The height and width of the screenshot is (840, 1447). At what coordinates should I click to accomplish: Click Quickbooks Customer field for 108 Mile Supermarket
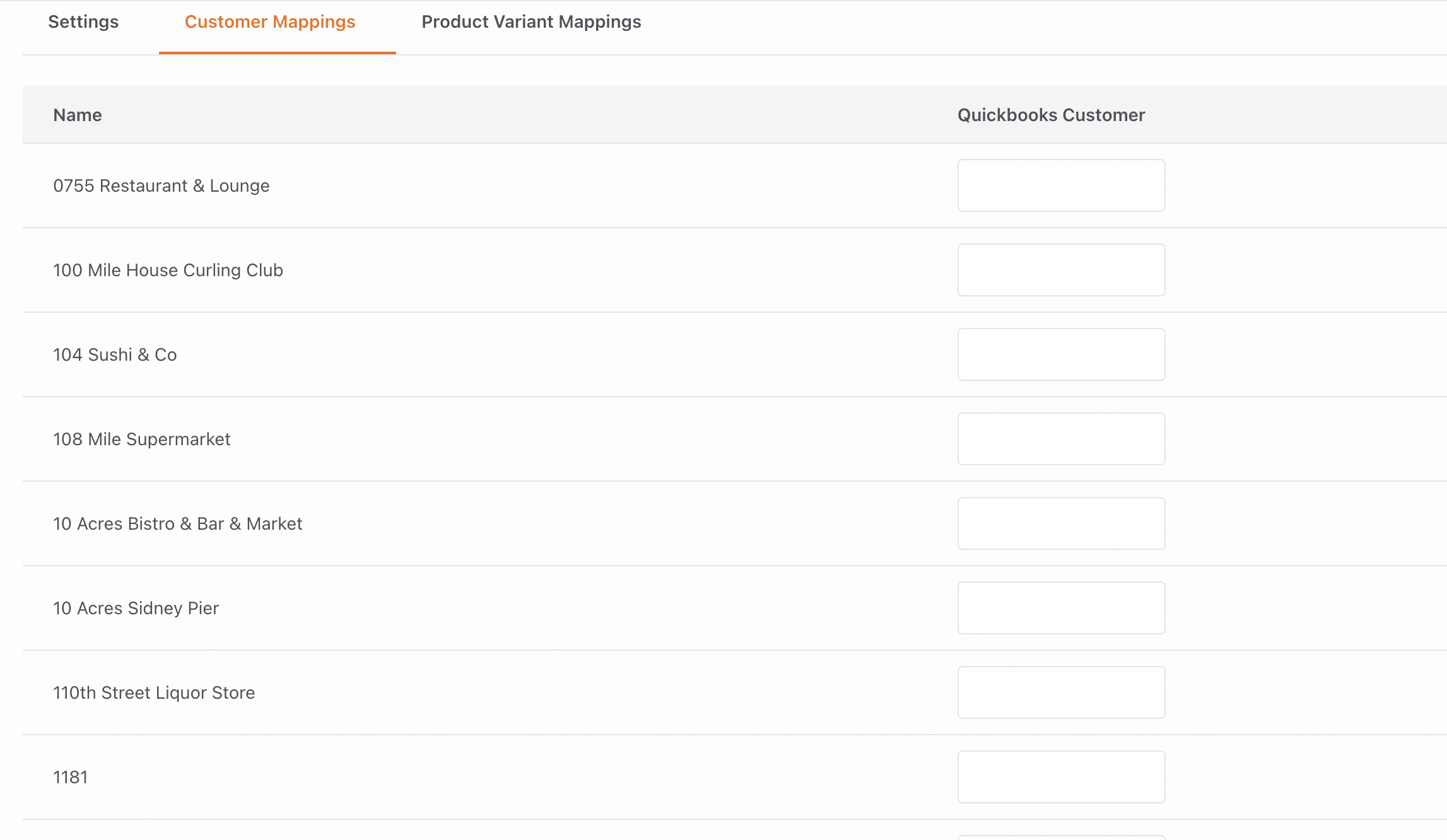(x=1061, y=439)
